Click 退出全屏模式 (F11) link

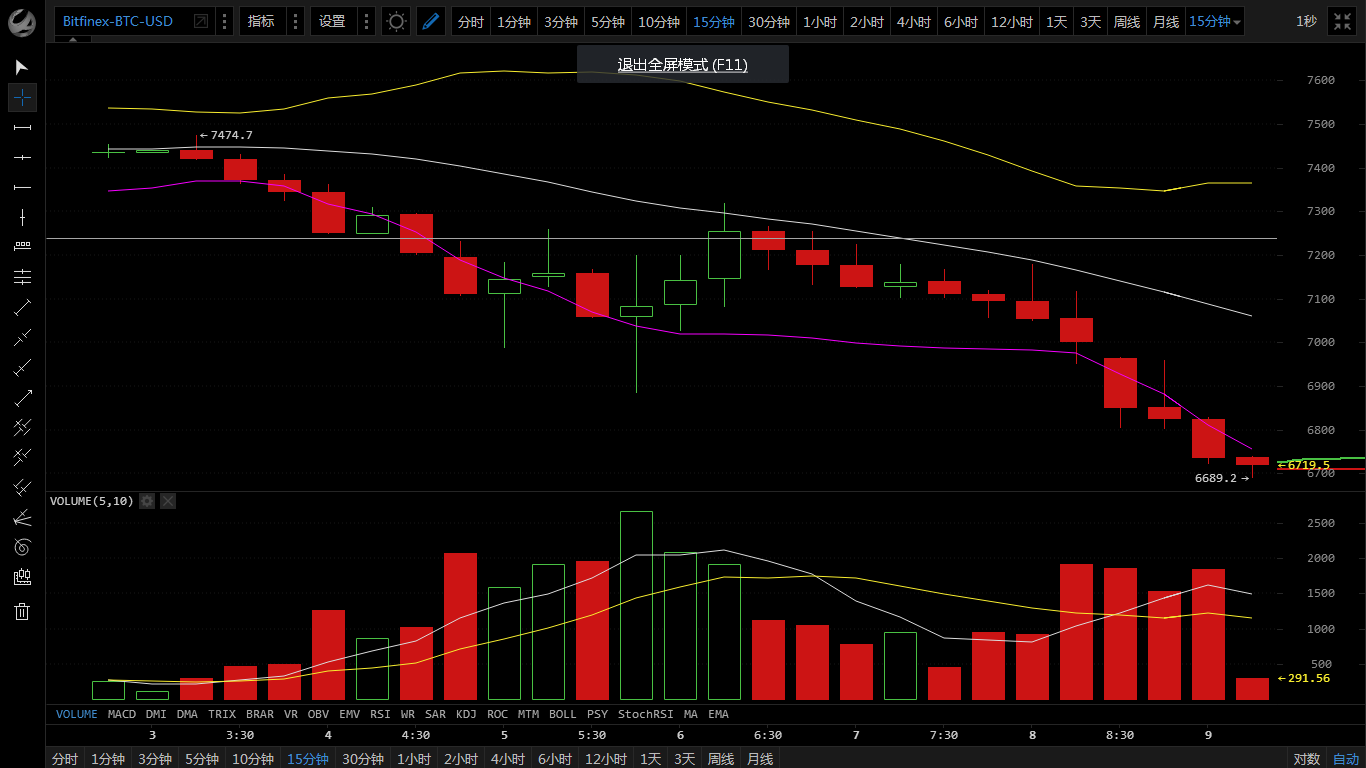tap(683, 65)
